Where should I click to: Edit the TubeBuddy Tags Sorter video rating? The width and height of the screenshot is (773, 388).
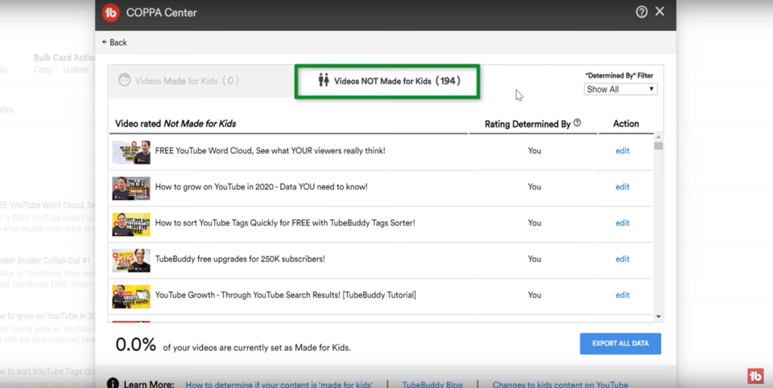tap(622, 223)
